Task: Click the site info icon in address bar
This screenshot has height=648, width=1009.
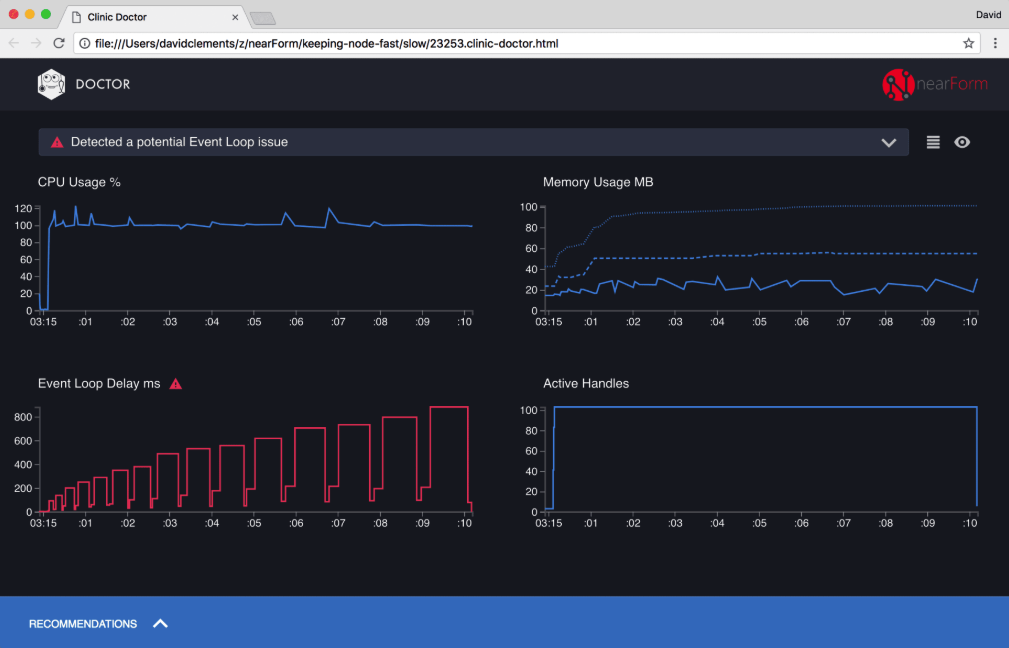Action: coord(84,44)
